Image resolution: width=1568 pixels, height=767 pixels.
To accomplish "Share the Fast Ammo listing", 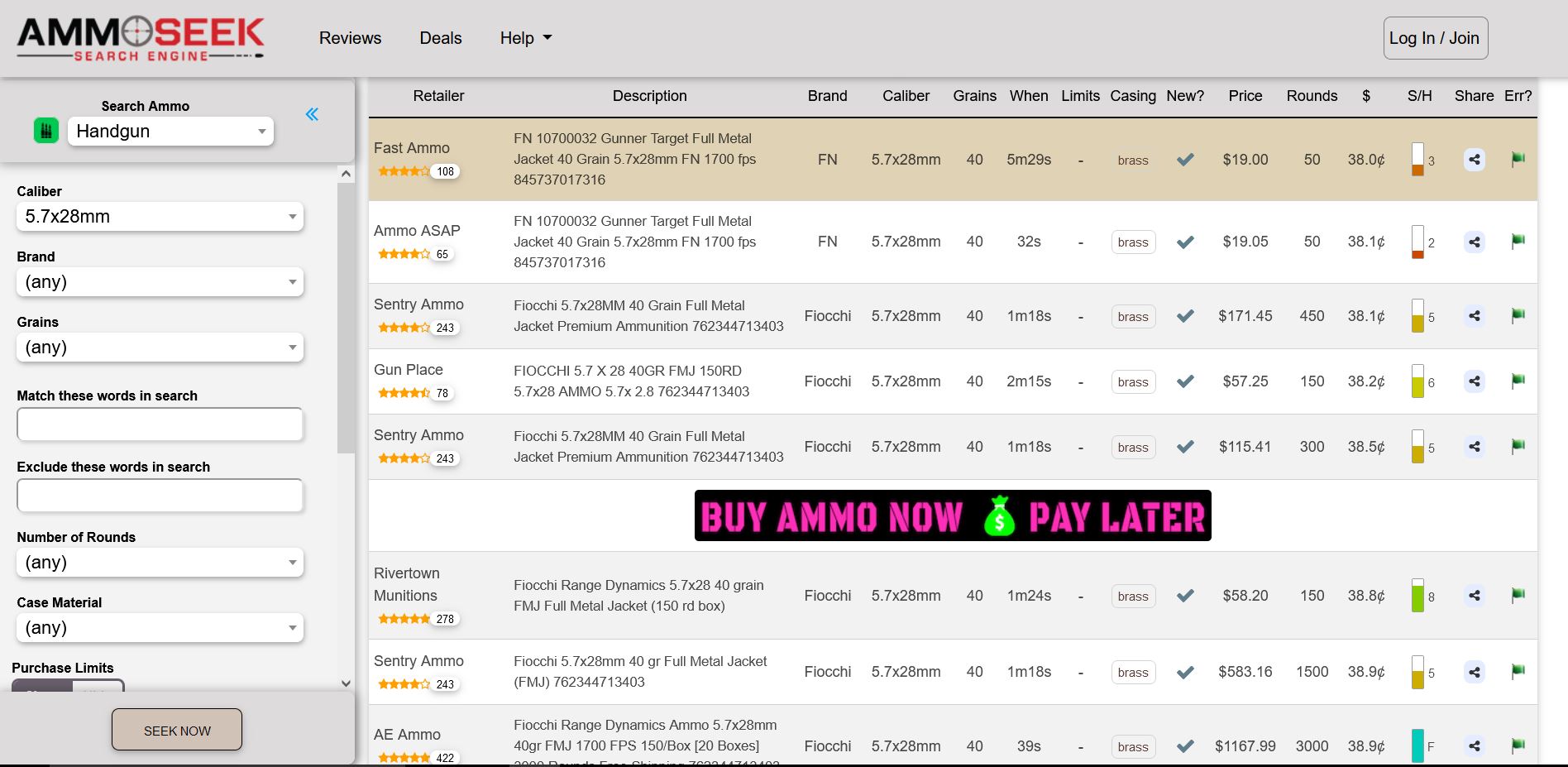I will pos(1474,160).
